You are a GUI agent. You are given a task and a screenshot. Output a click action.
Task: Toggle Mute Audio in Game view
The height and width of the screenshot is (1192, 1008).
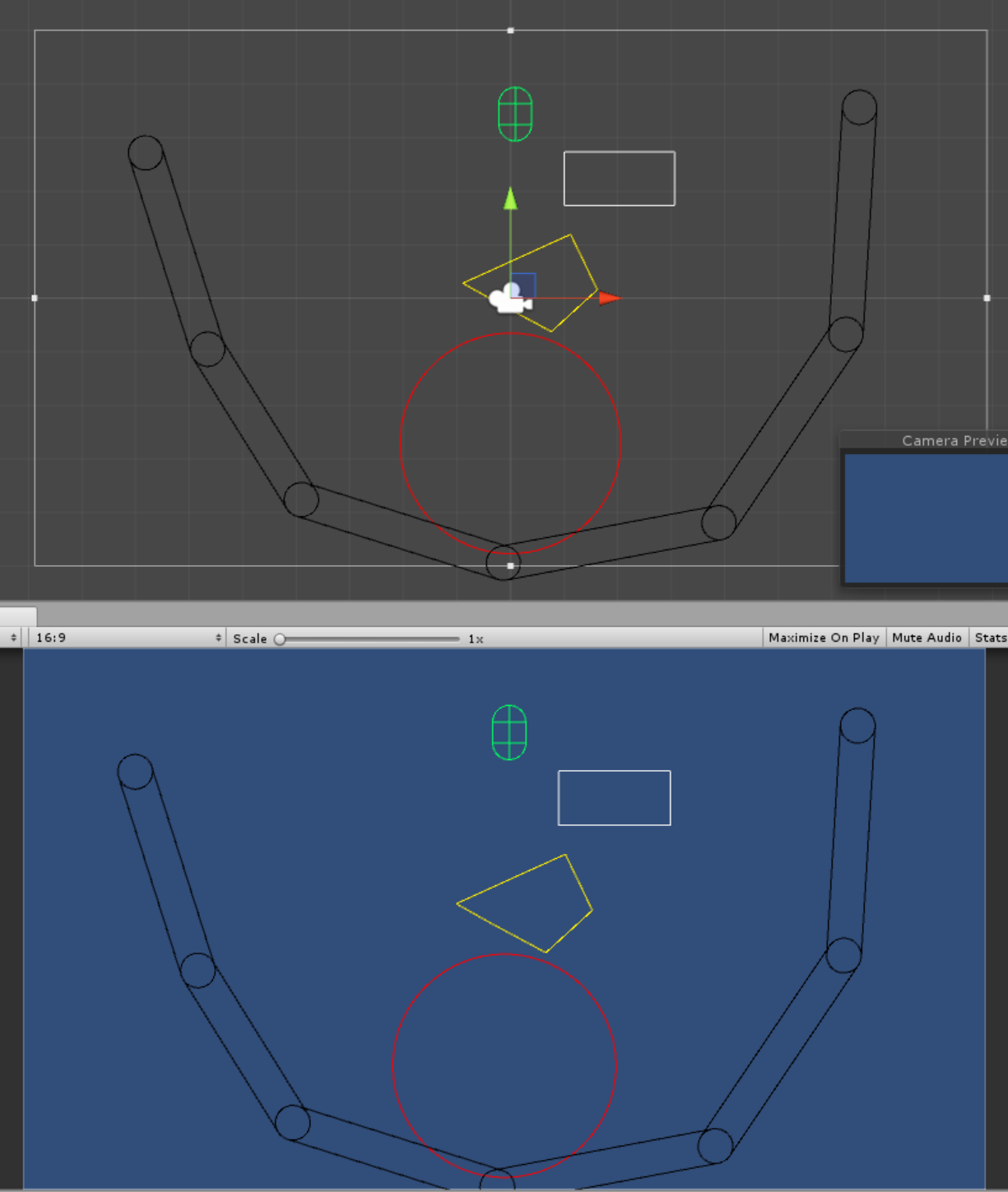[927, 638]
